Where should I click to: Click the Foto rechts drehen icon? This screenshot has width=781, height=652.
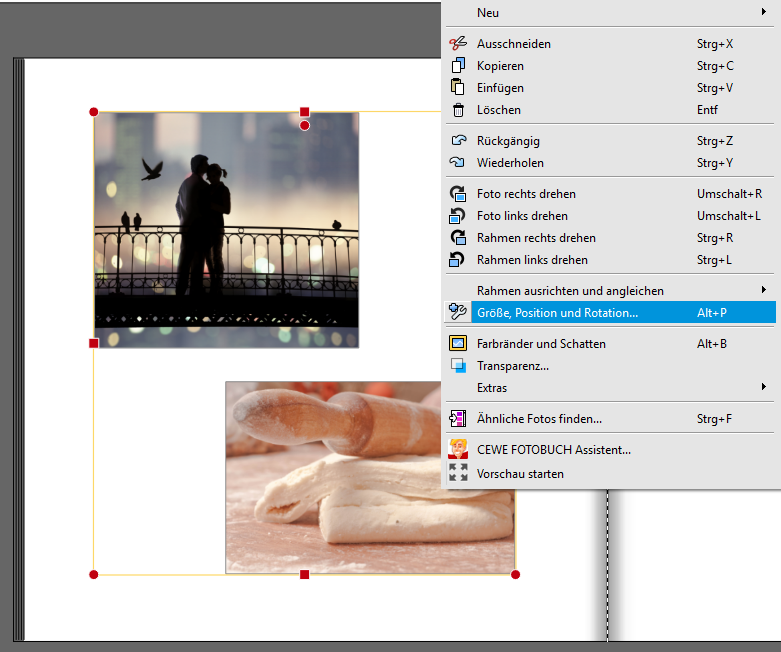(x=458, y=194)
